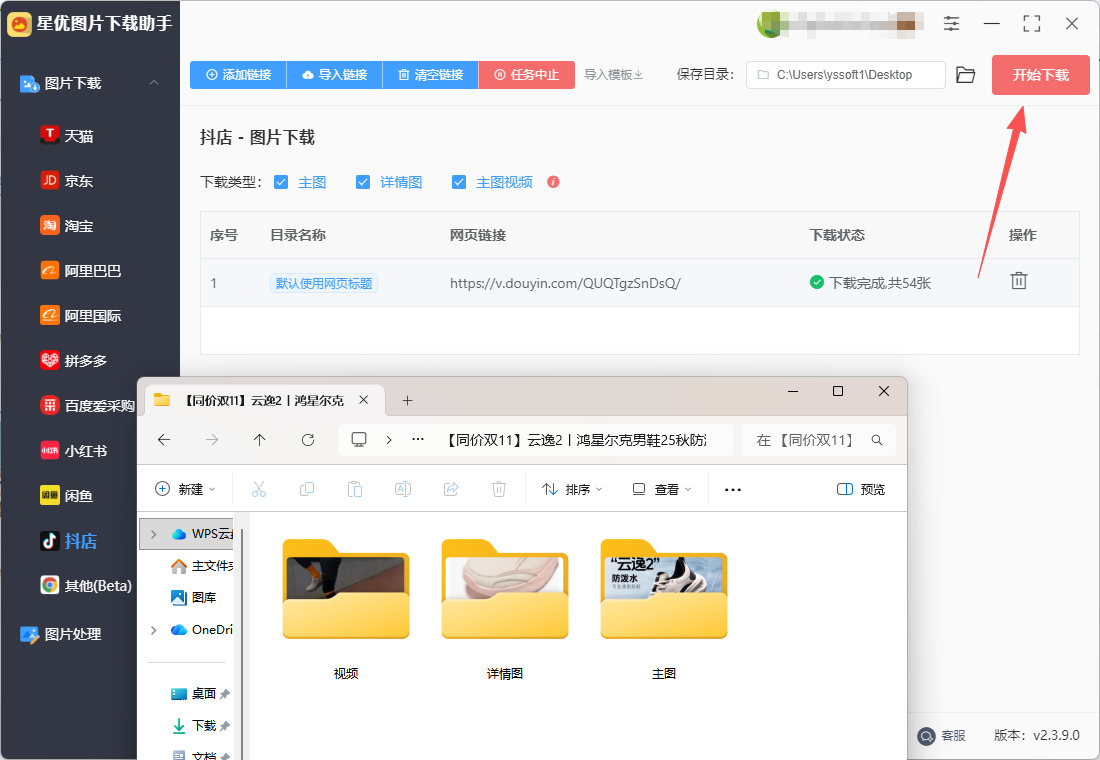Click the 保存目录 path field
The image size is (1100, 760).
coord(845,74)
